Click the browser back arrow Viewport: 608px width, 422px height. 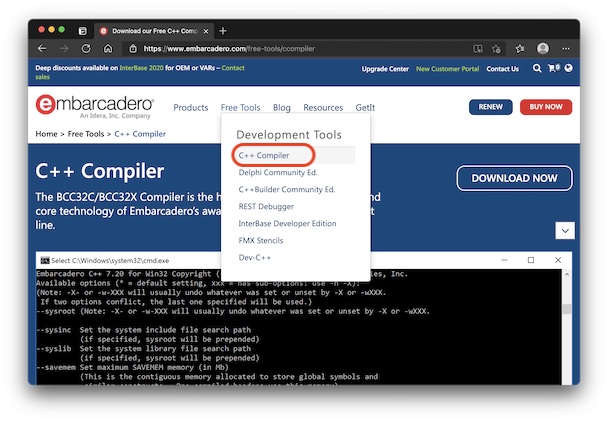pos(42,48)
